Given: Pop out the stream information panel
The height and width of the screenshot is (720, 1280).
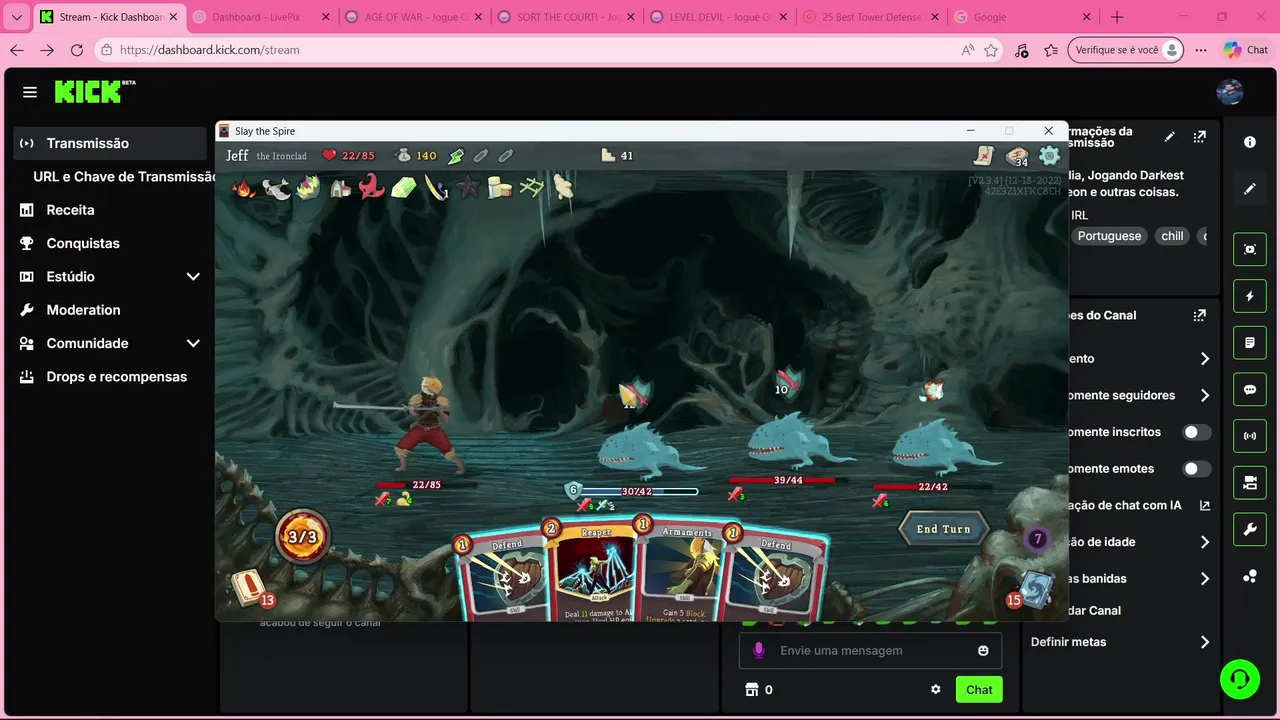Looking at the screenshot, I should tap(1199, 137).
